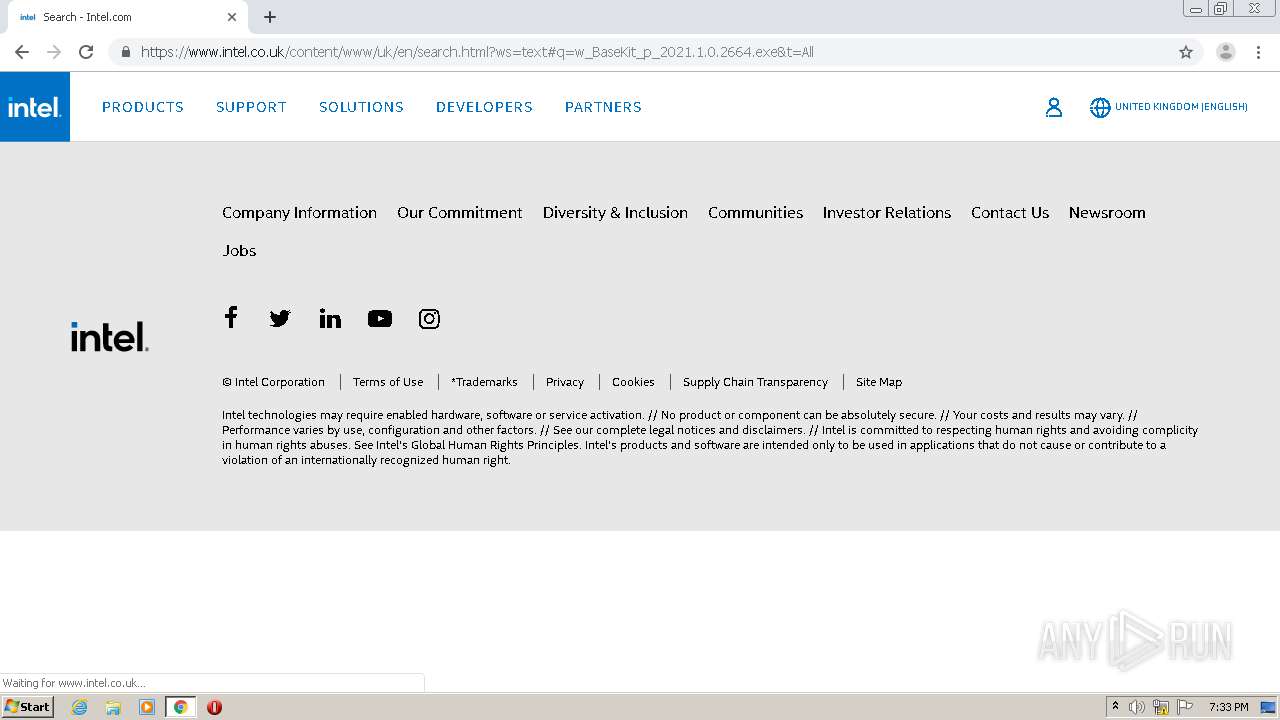Image resolution: width=1280 pixels, height=720 pixels.
Task: Click the Show desktop button
Action: point(1268,707)
